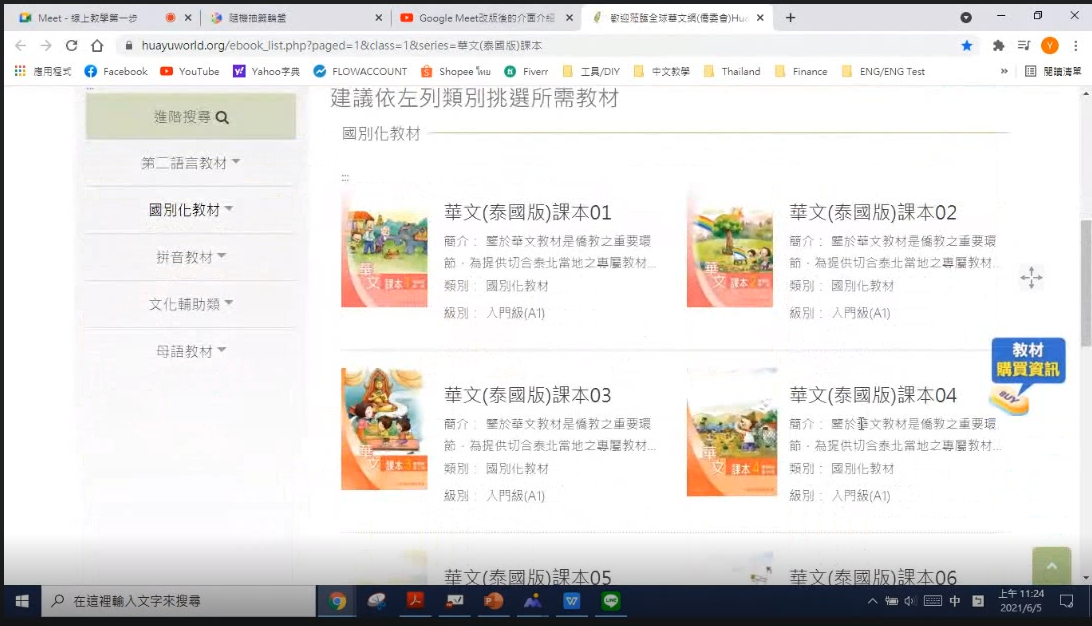Open the Yahoo字典 bookmark
This screenshot has height=626, width=1092.
coord(266,71)
